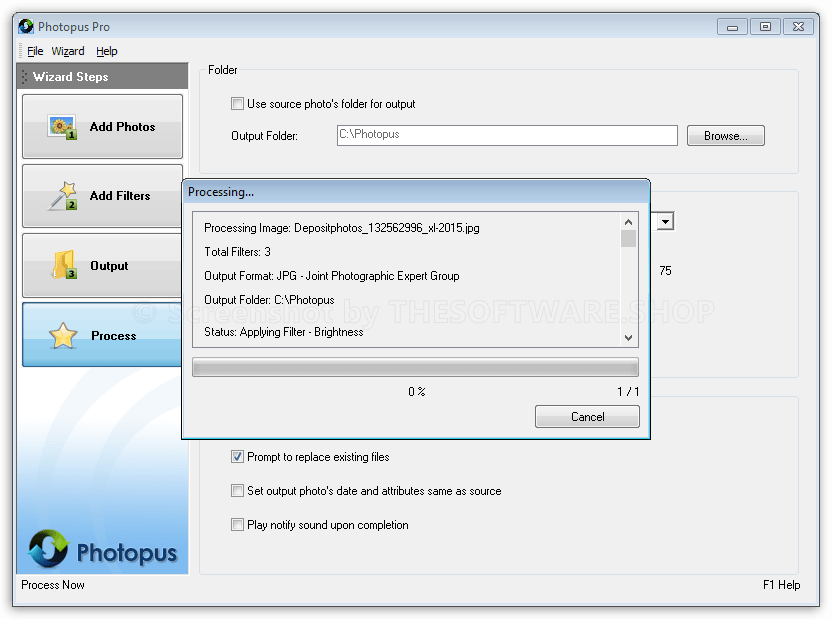Click the Status: Applying Filter - Brightness line

click(x=284, y=332)
